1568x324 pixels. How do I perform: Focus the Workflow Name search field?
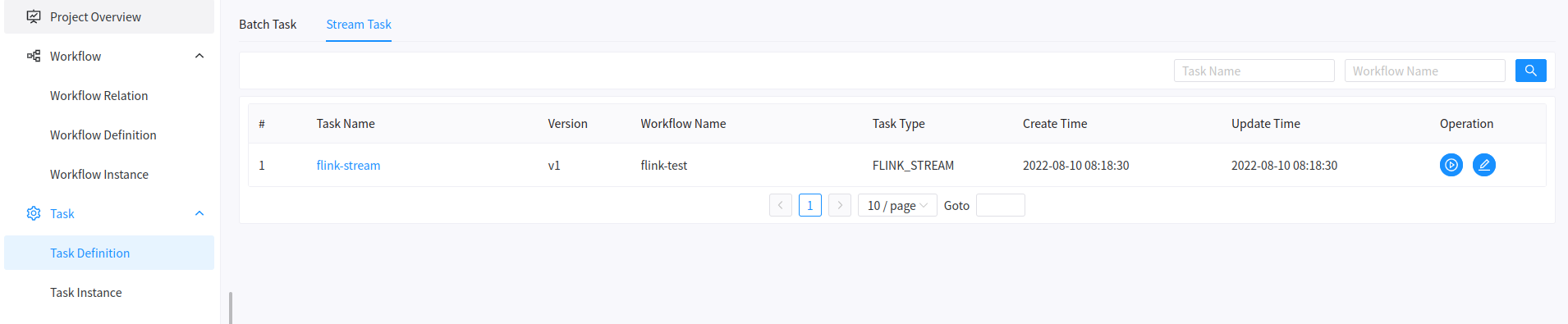pyautogui.click(x=1425, y=71)
